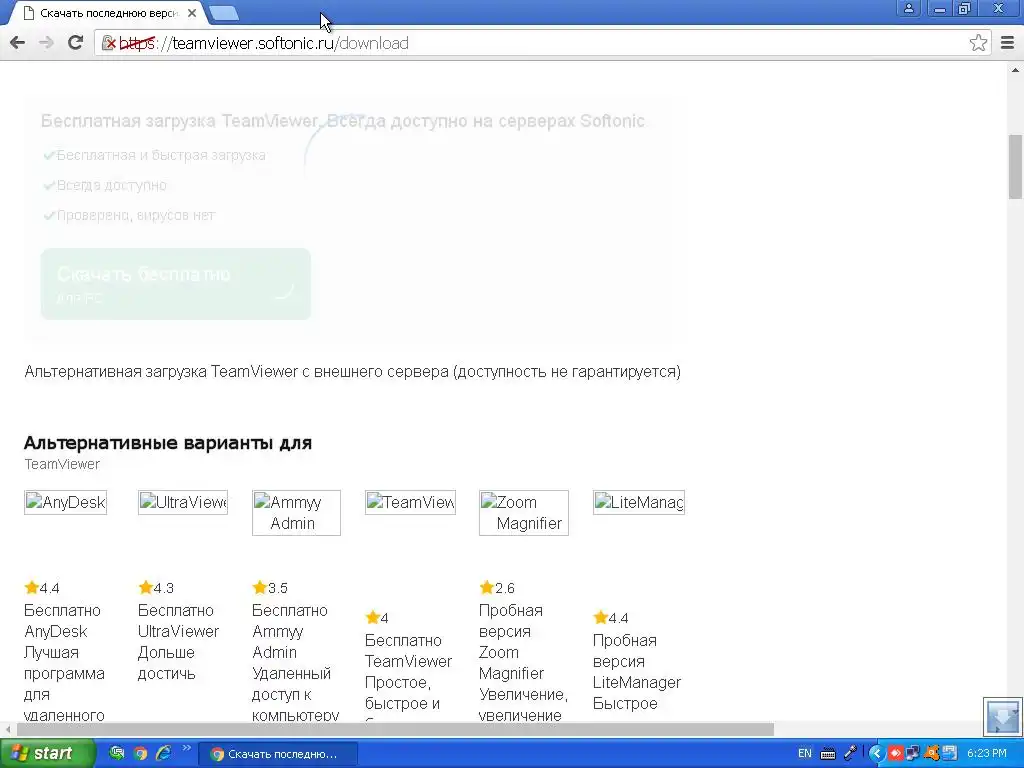Click the TeamViewer name in alternatives list
This screenshot has width=1024, height=768.
click(408, 662)
